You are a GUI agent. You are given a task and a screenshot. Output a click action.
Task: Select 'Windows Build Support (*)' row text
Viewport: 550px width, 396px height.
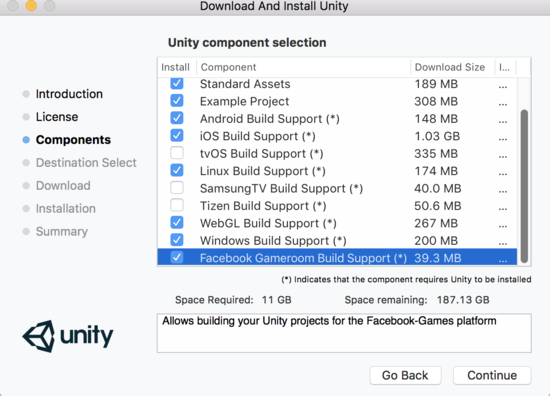(273, 241)
